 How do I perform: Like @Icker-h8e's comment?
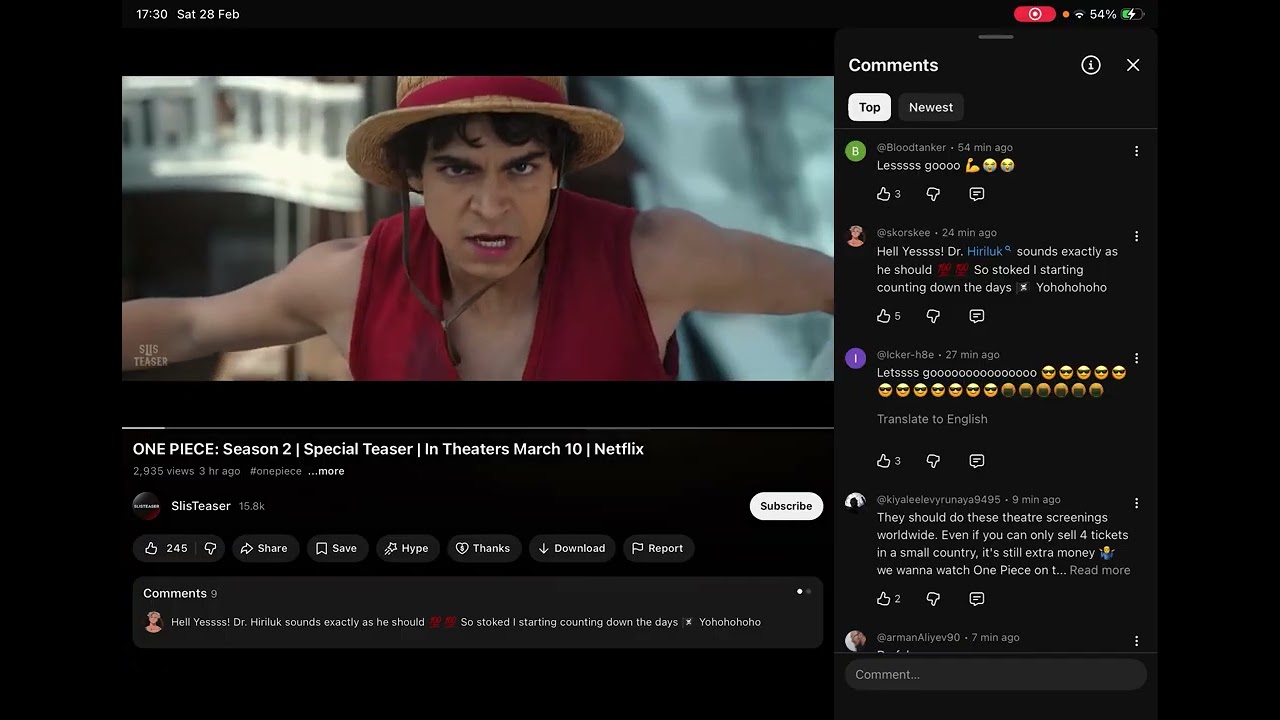883,461
